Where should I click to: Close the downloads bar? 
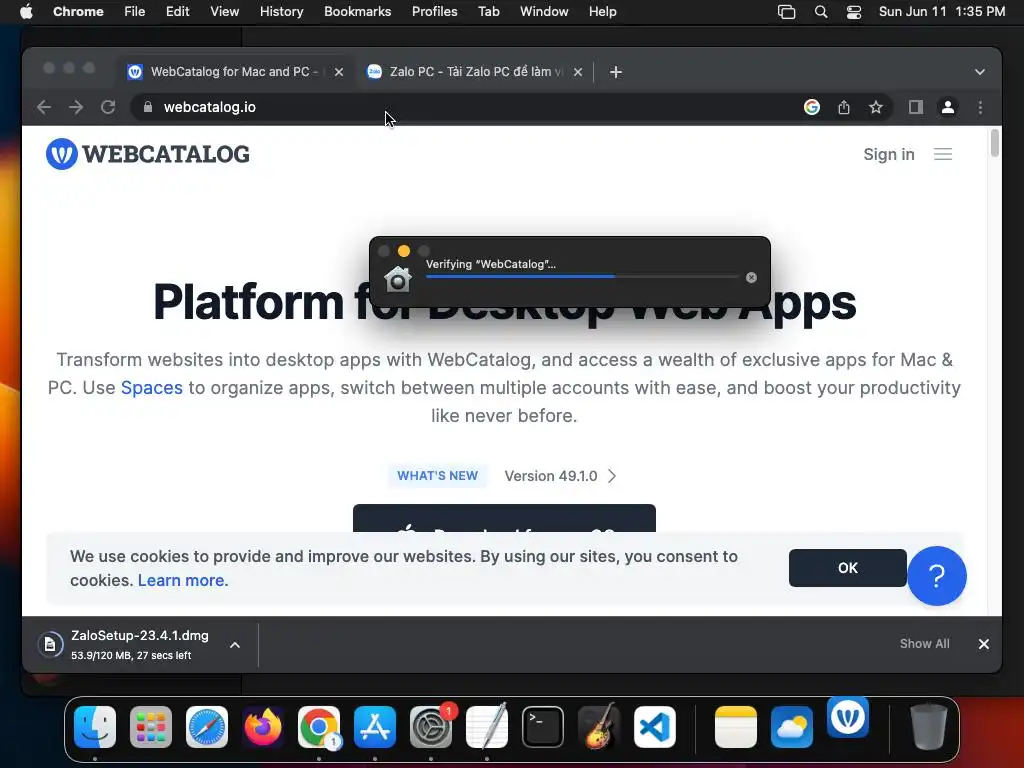point(984,644)
